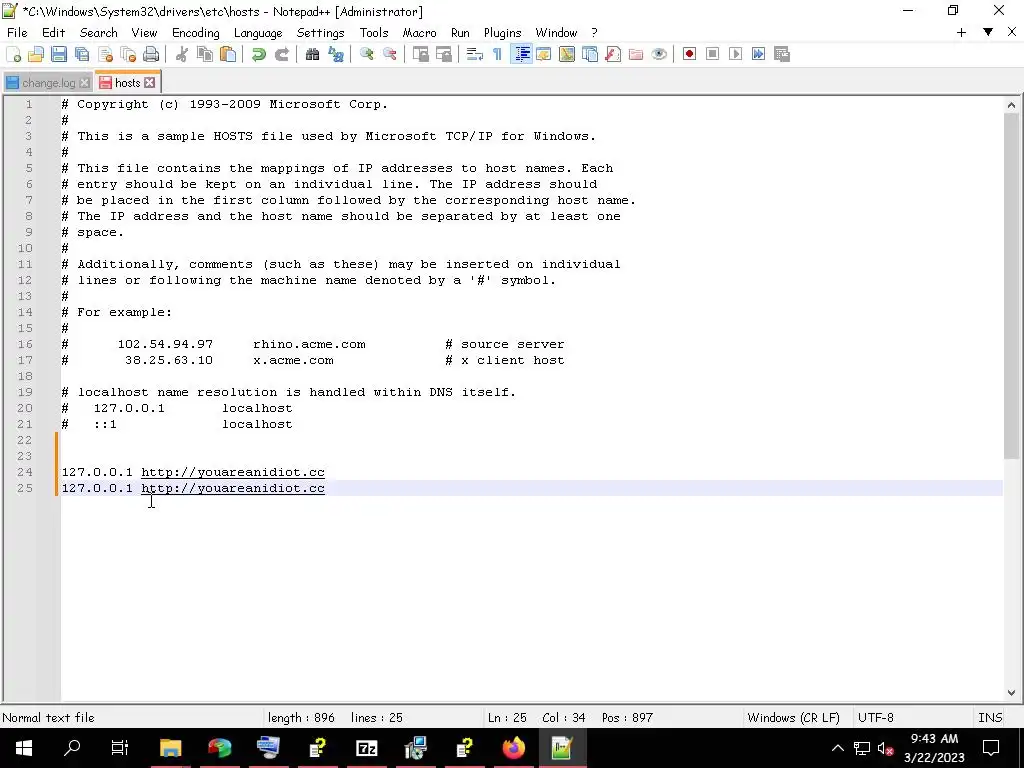Image resolution: width=1024 pixels, height=768 pixels.
Task: Open the ? help menu
Action: click(x=594, y=33)
